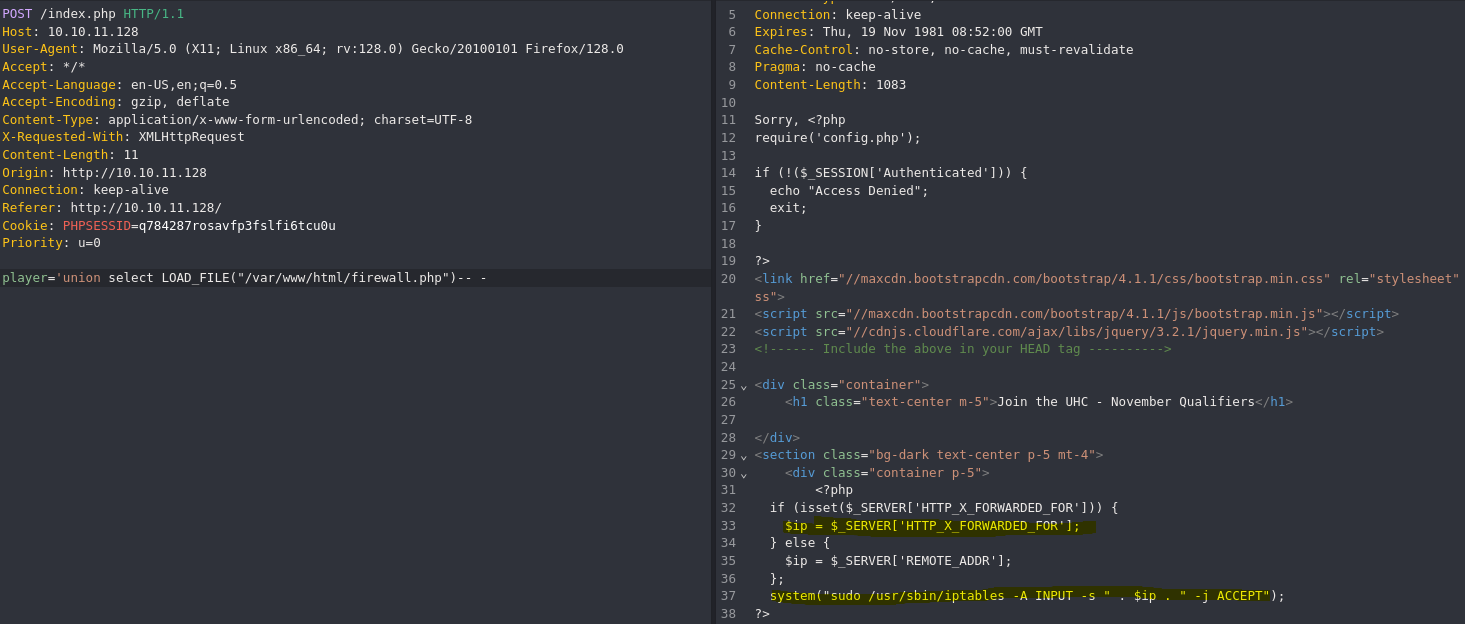The height and width of the screenshot is (624, 1465).
Task: Select the PHPSESSID cookie value
Action: click(x=237, y=225)
